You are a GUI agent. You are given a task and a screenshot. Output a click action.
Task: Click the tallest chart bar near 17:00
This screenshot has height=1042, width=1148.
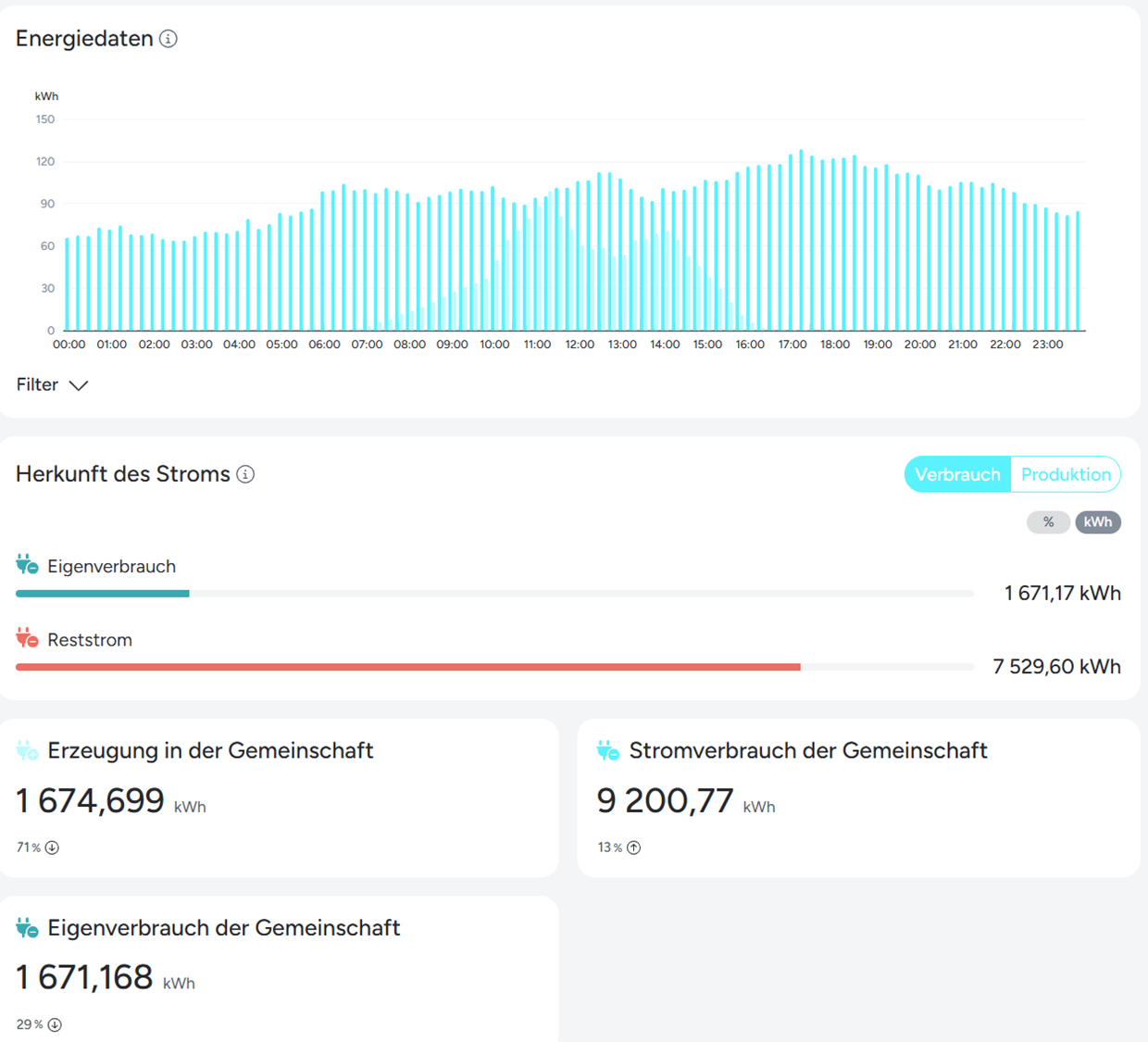pos(801,241)
